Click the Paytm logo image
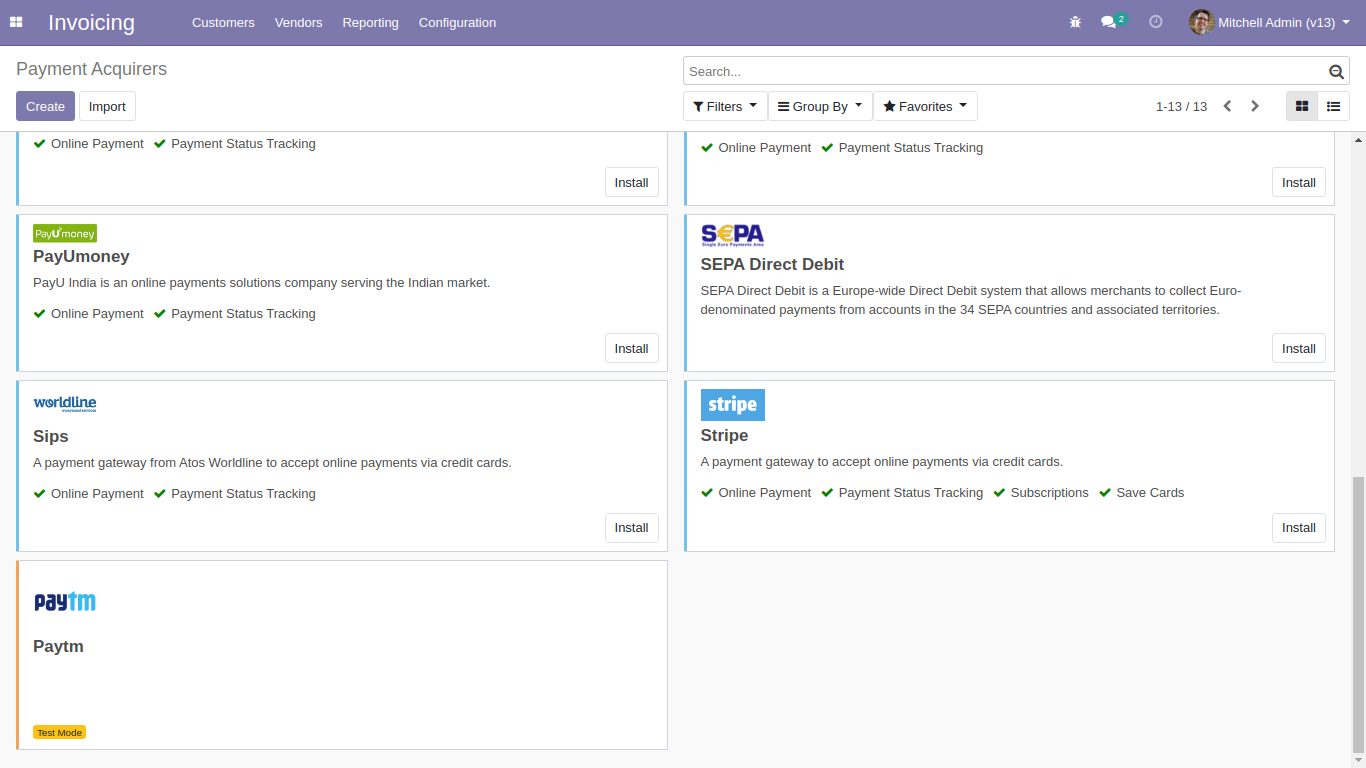 tap(65, 601)
